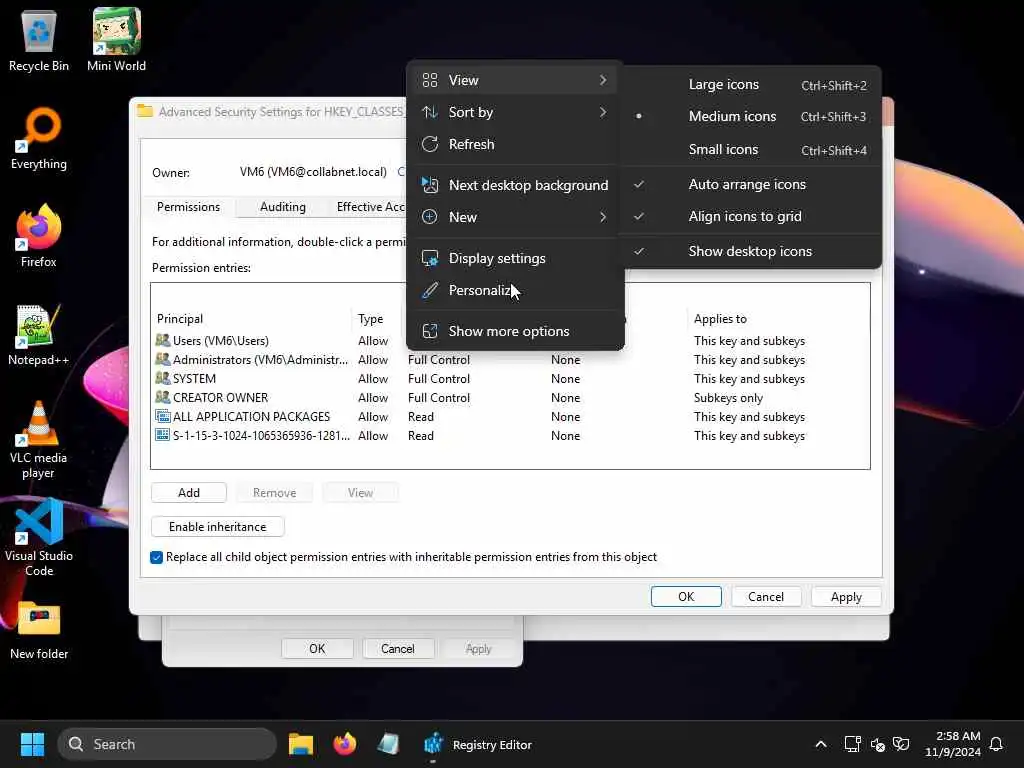Click the Users (VM6\Users) principal icon

coord(163,340)
